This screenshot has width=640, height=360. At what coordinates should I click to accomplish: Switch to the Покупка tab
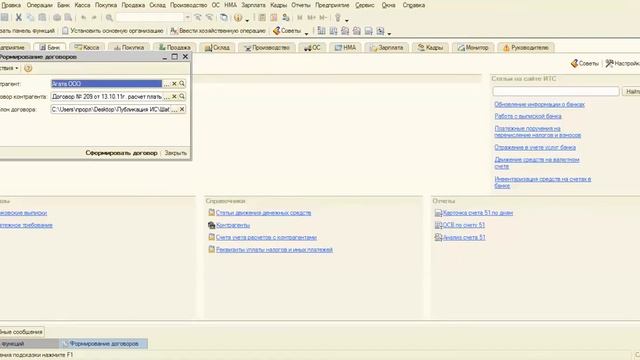[x=129, y=47]
